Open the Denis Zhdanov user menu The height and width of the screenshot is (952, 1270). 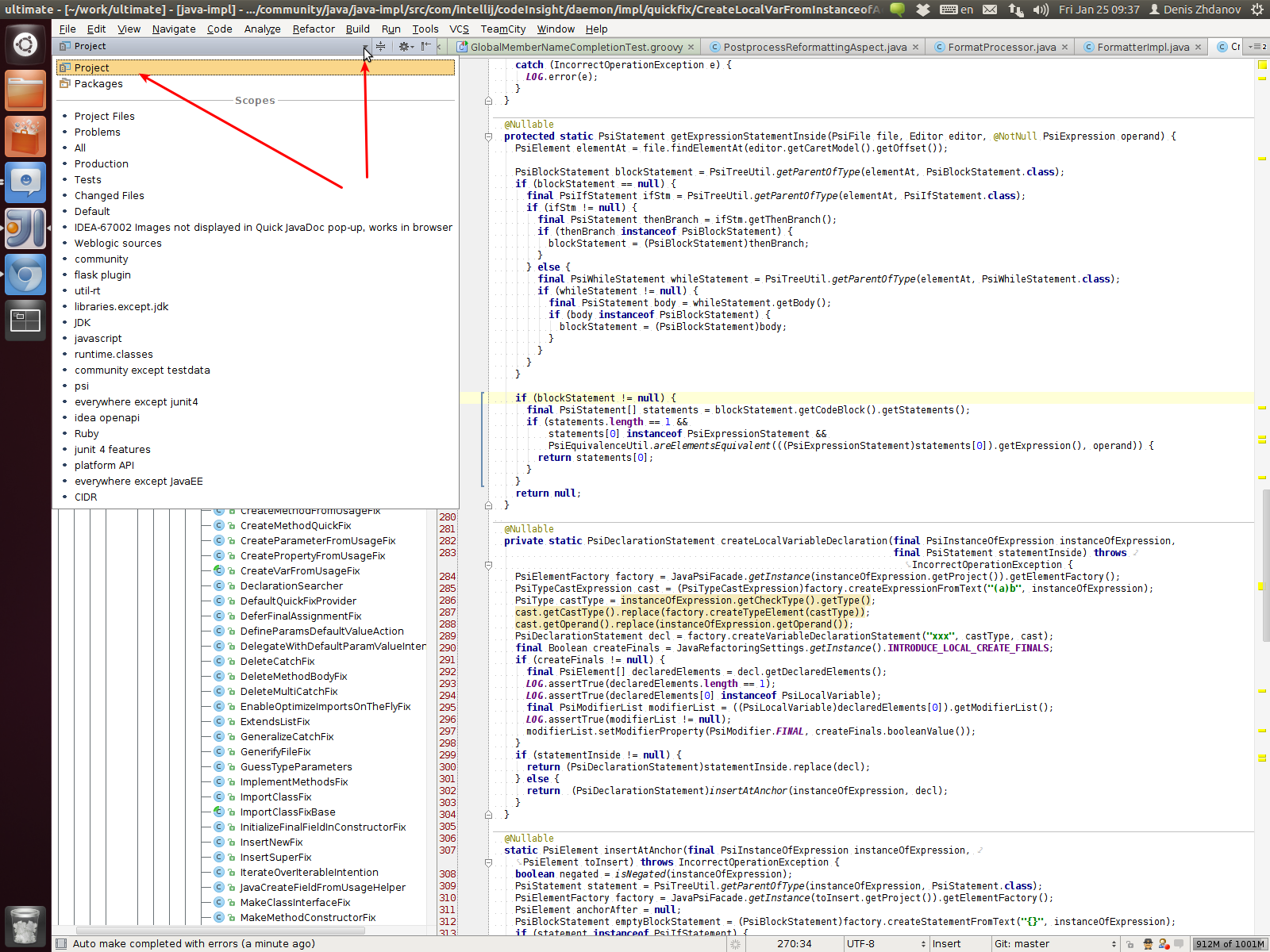click(x=1195, y=10)
